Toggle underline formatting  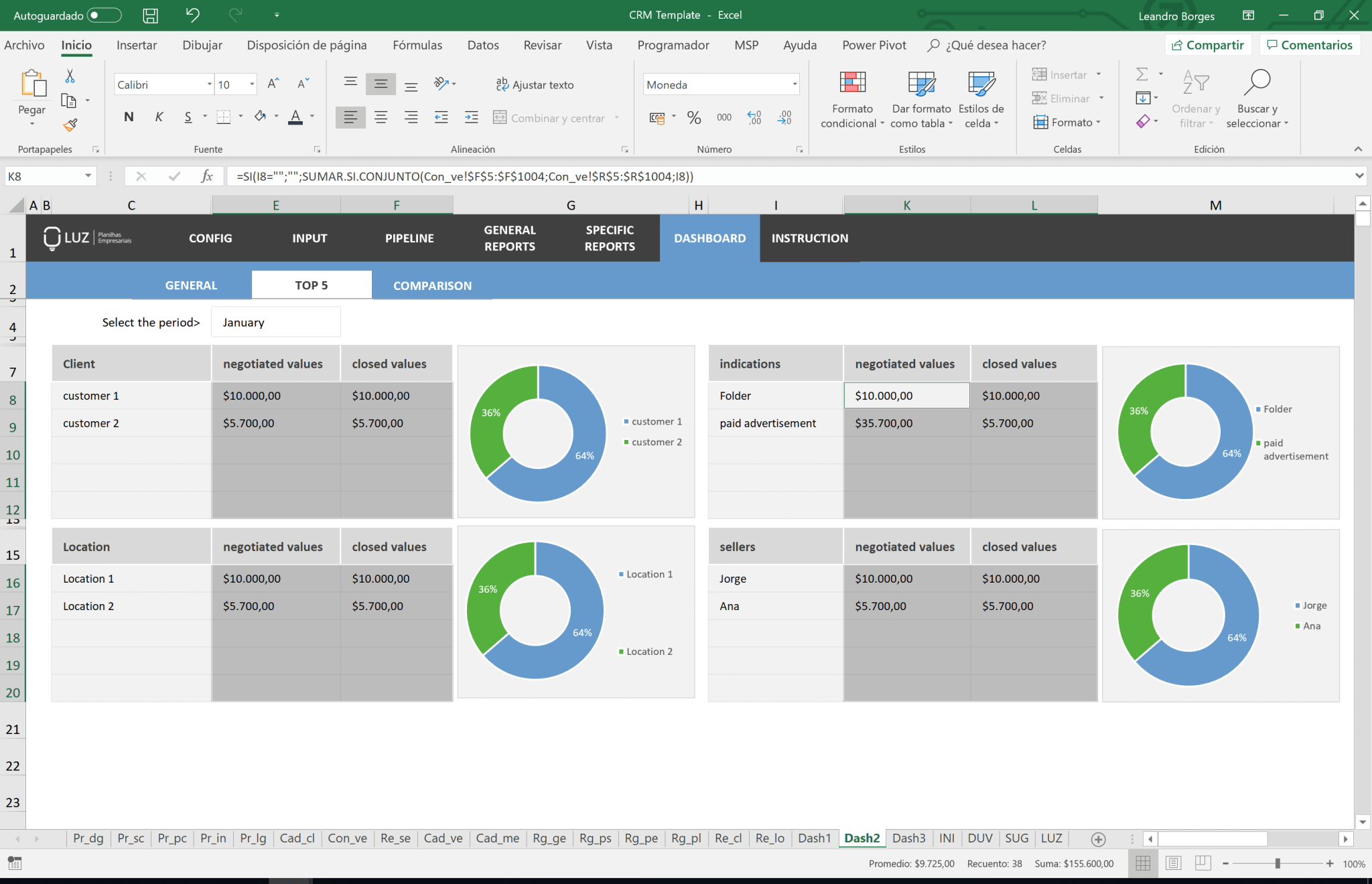pos(186,117)
